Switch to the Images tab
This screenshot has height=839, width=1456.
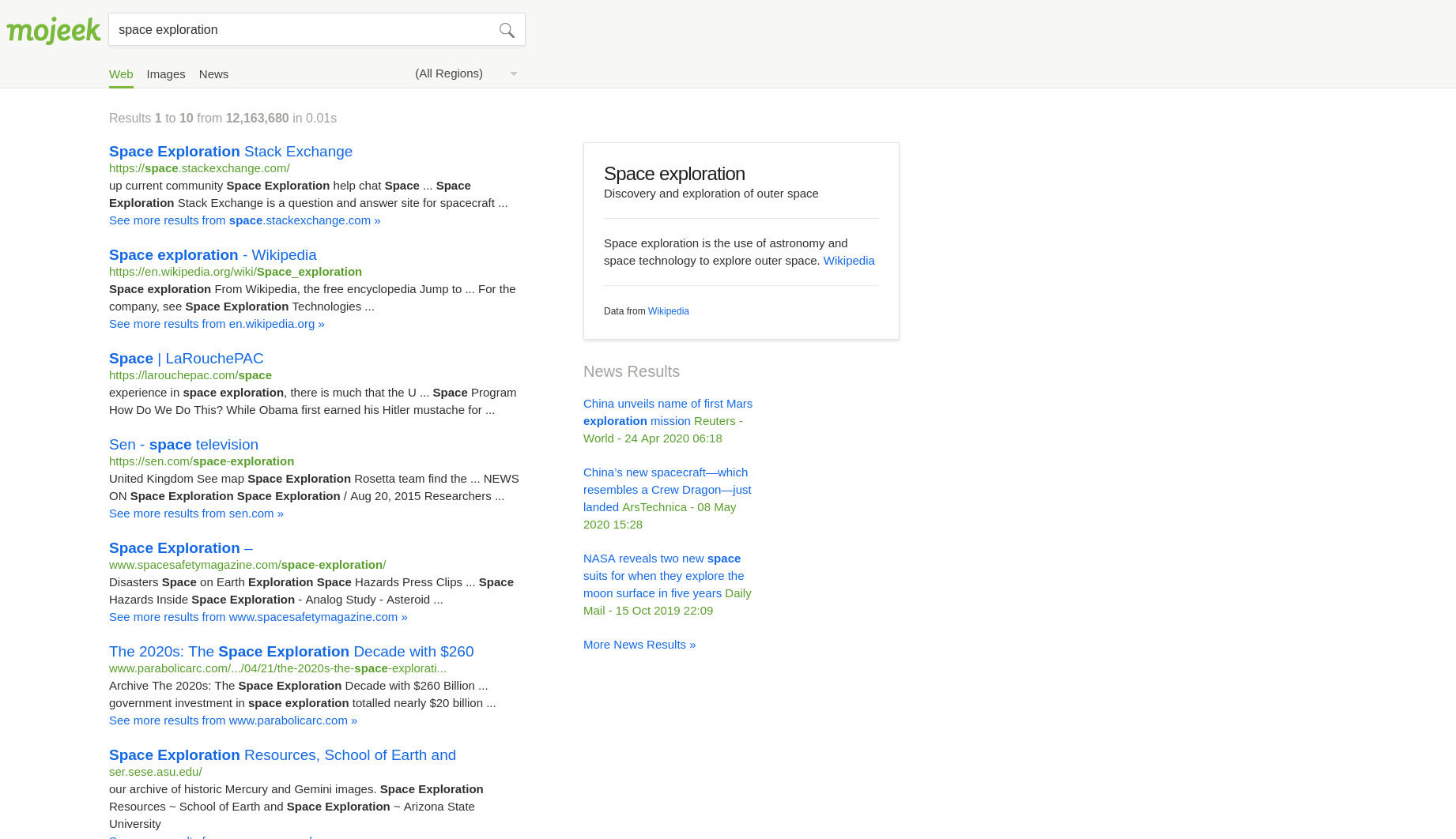point(166,74)
